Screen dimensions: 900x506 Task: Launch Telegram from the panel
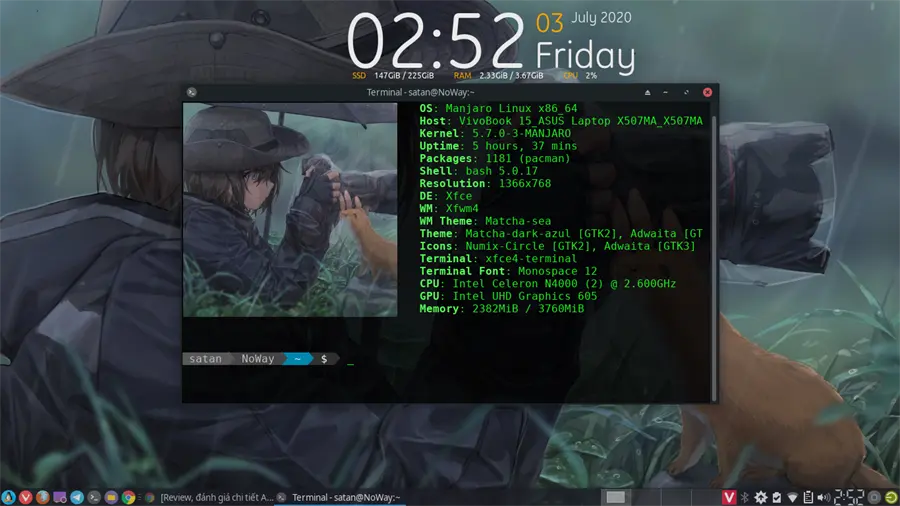[77, 497]
